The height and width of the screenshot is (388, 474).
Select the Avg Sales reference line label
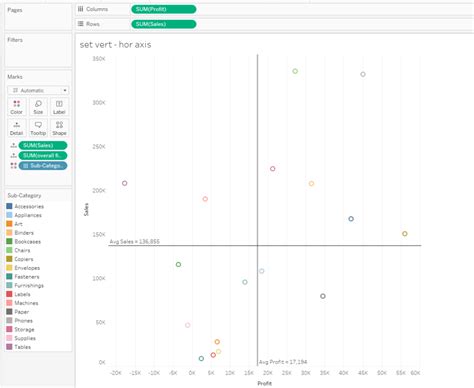point(135,241)
